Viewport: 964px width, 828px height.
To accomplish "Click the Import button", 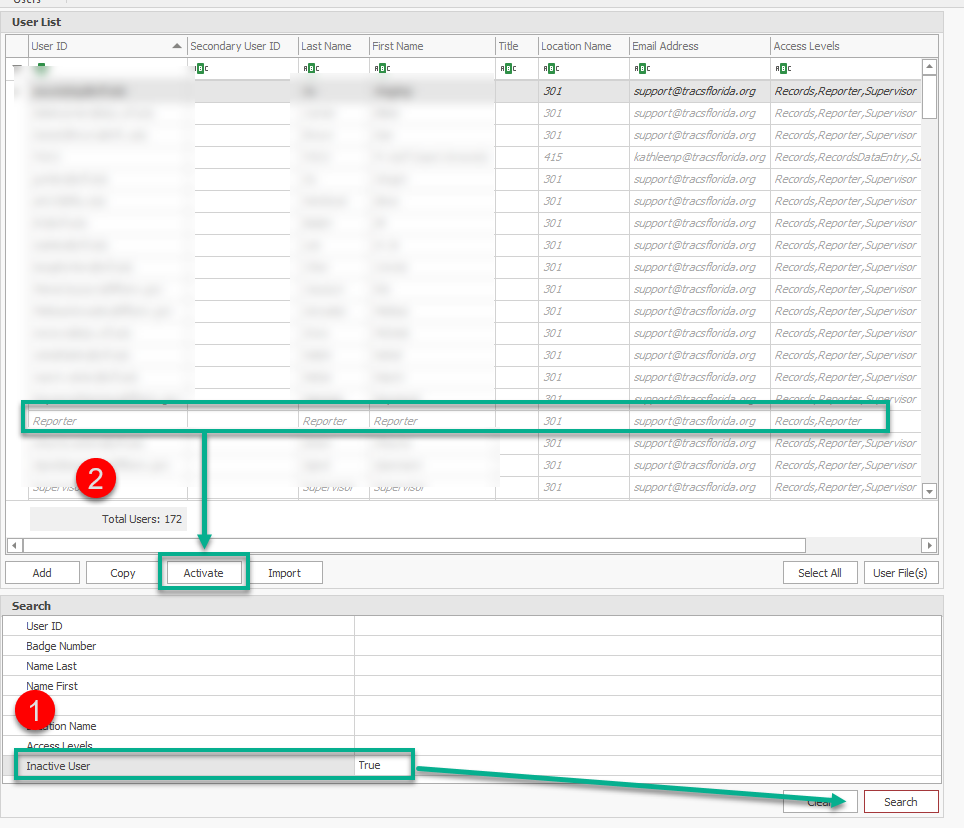I will tap(284, 573).
